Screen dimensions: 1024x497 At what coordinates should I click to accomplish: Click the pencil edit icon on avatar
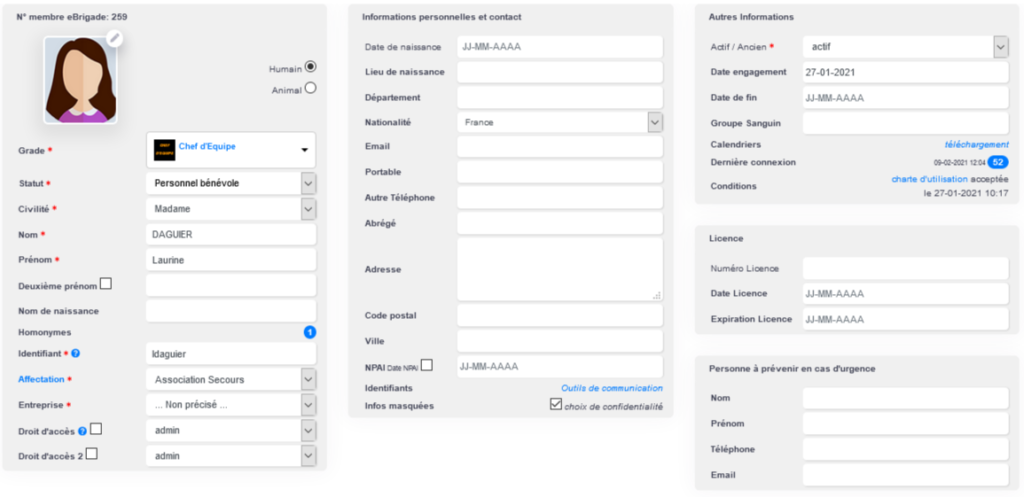114,38
